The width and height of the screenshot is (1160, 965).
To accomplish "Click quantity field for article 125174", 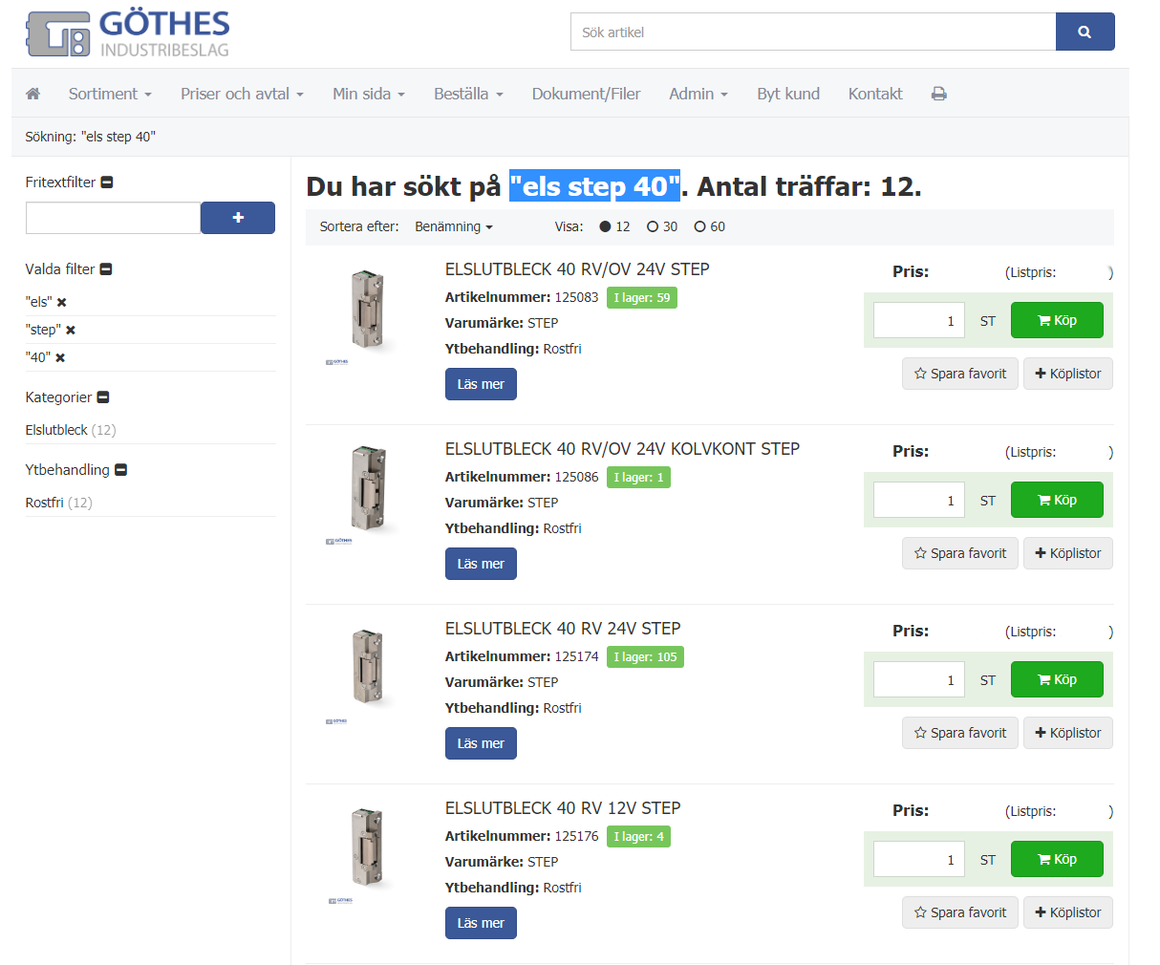I will [919, 679].
